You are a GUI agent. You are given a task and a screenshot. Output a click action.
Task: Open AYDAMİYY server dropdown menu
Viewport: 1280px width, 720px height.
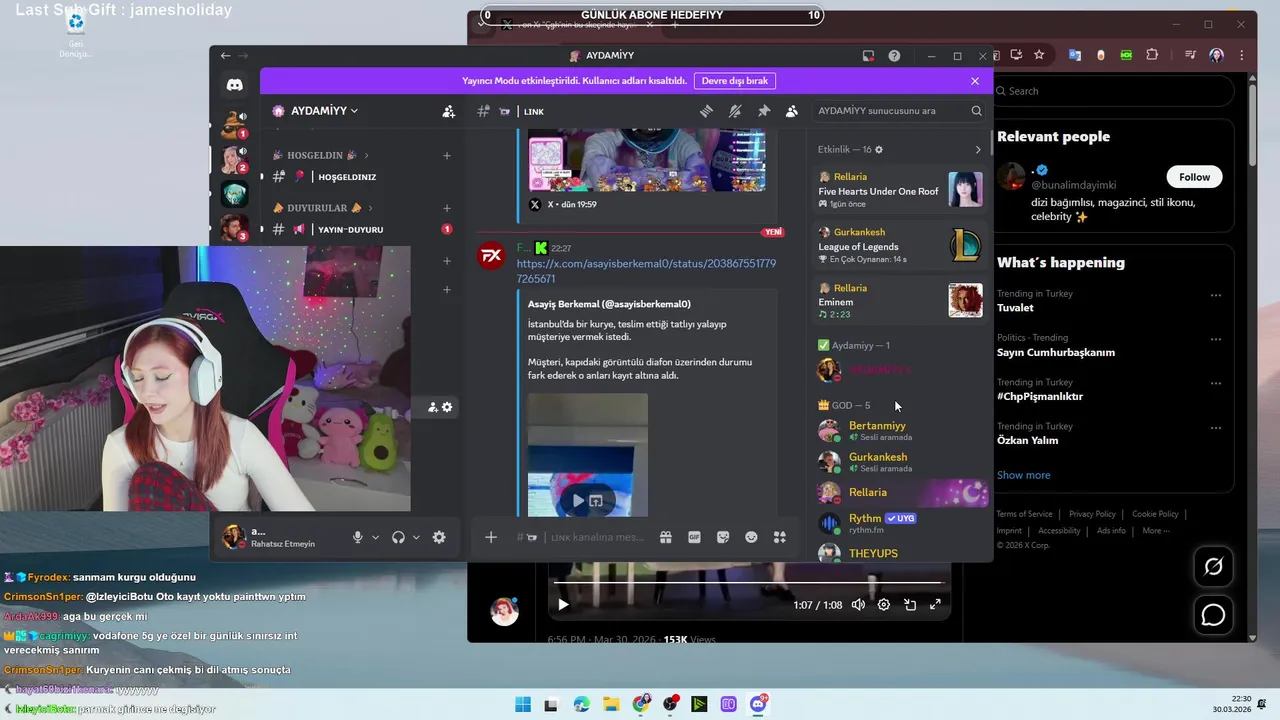[x=324, y=111]
